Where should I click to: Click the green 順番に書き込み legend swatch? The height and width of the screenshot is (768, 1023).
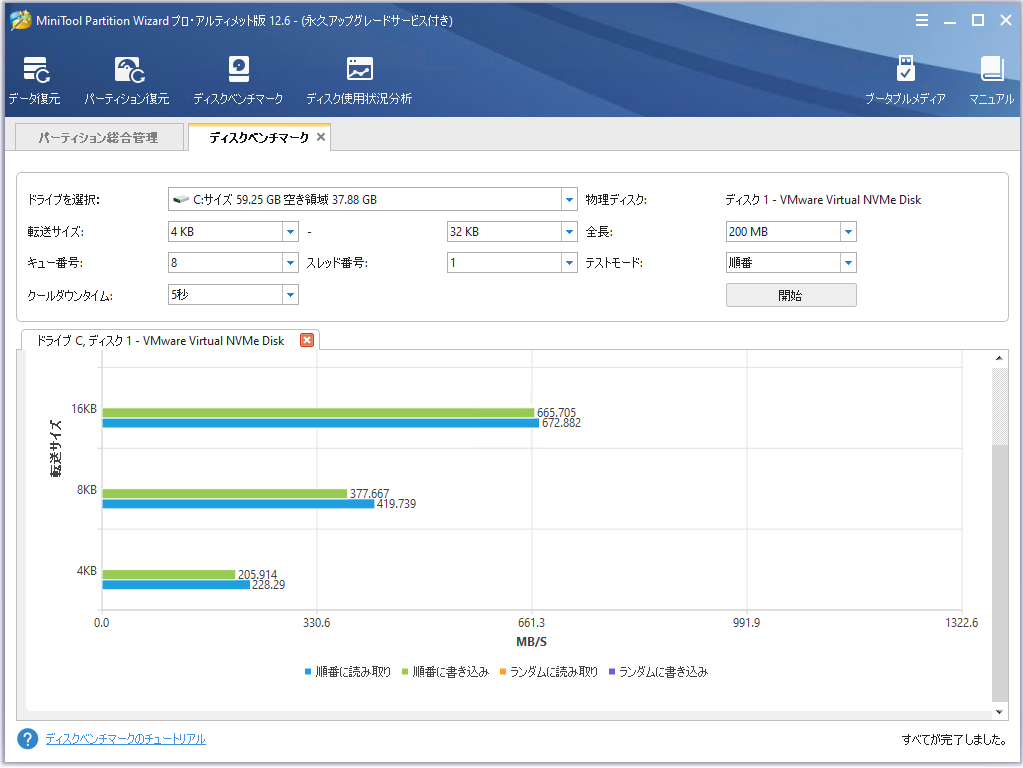[x=405, y=671]
